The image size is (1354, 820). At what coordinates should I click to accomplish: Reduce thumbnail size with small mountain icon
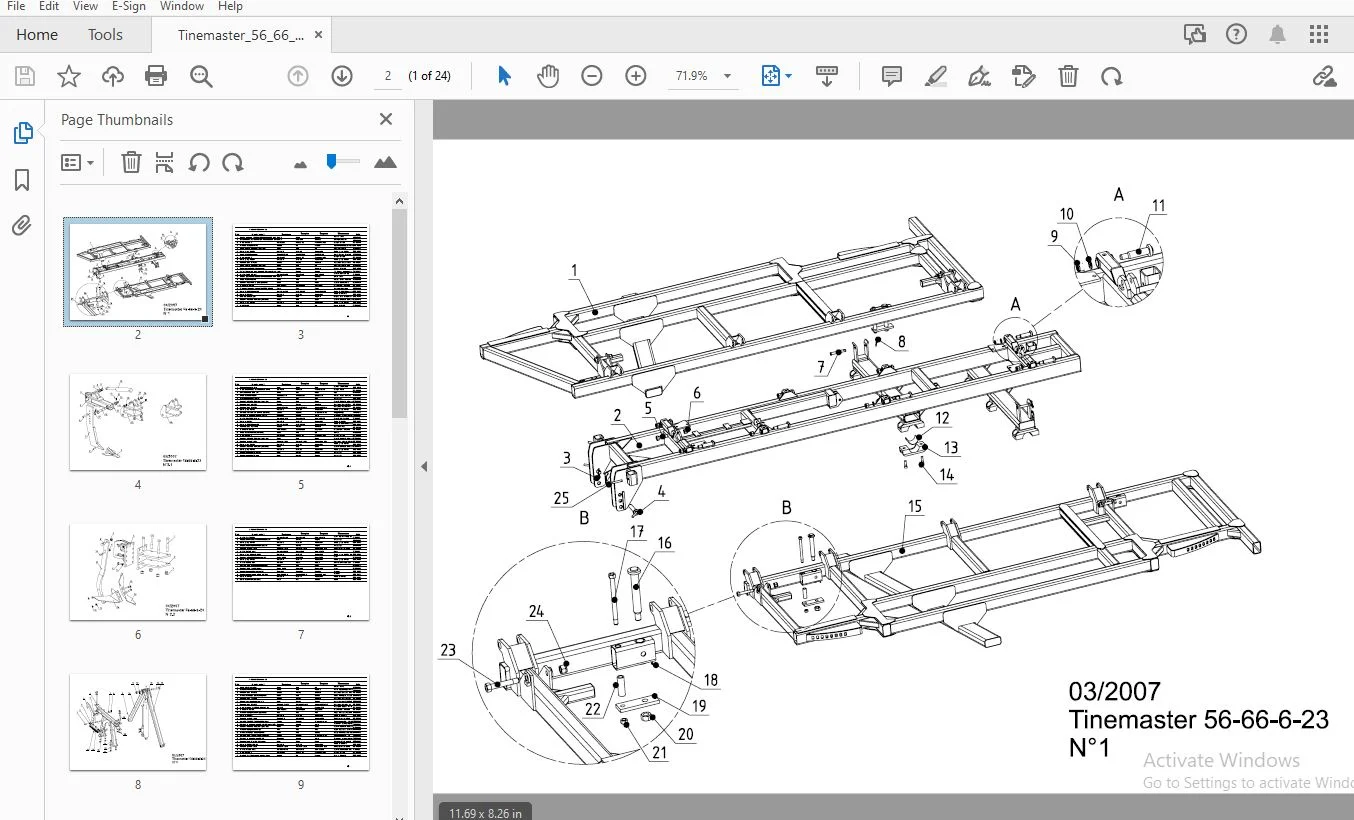click(x=300, y=164)
